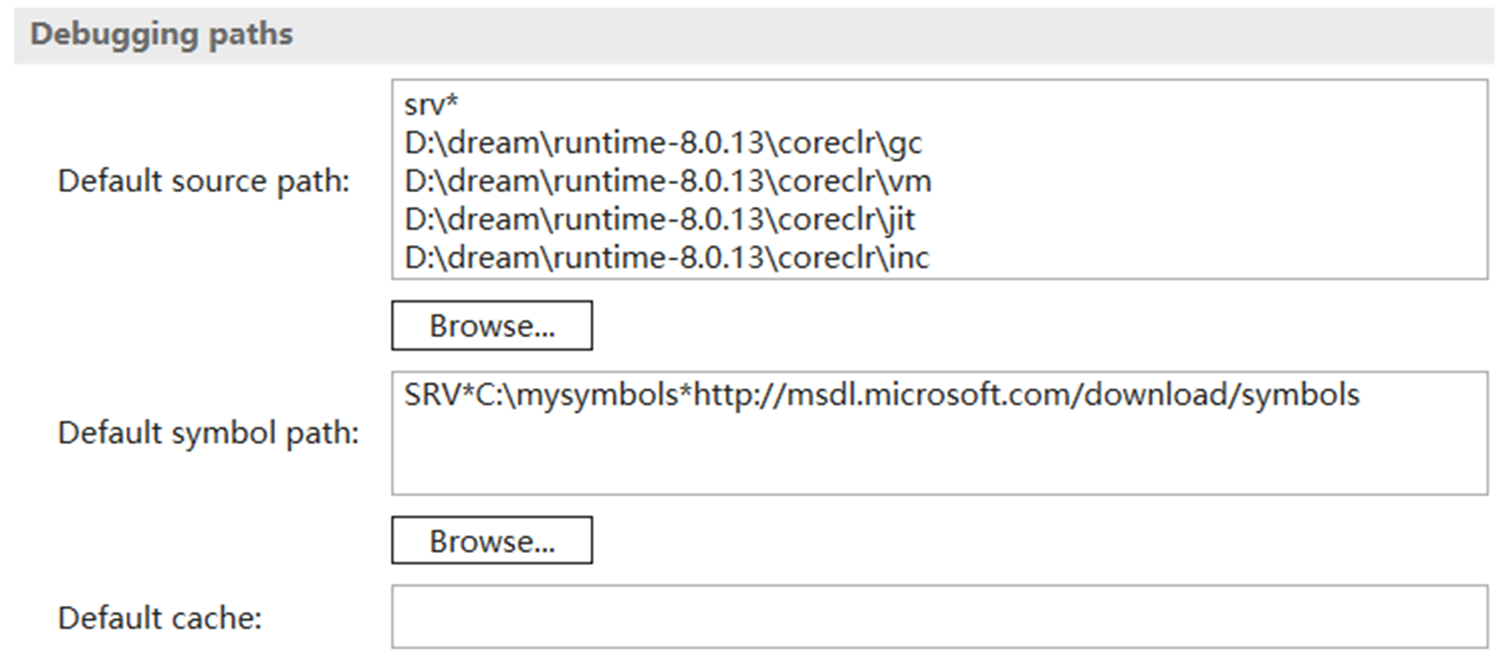Click the coreclr\inc source path line
This screenshot has height=663, width=1509.
(667, 257)
